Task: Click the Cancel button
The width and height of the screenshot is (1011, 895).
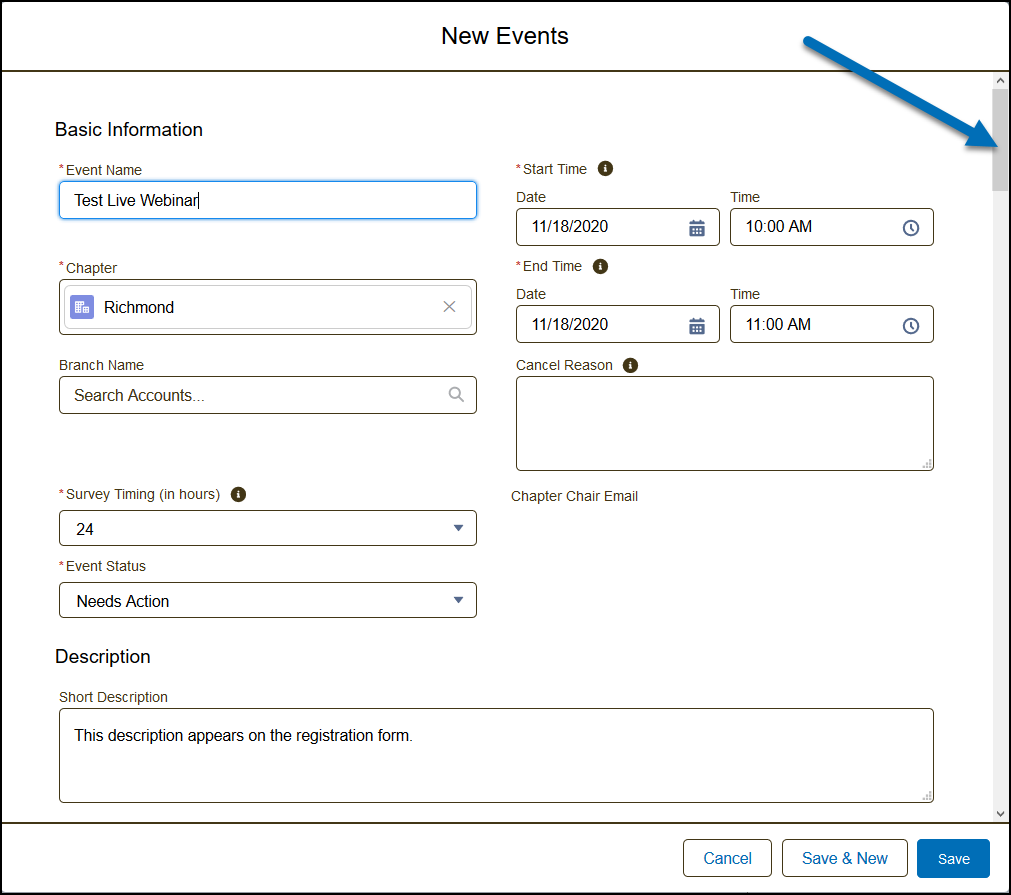Action: pyautogui.click(x=727, y=858)
